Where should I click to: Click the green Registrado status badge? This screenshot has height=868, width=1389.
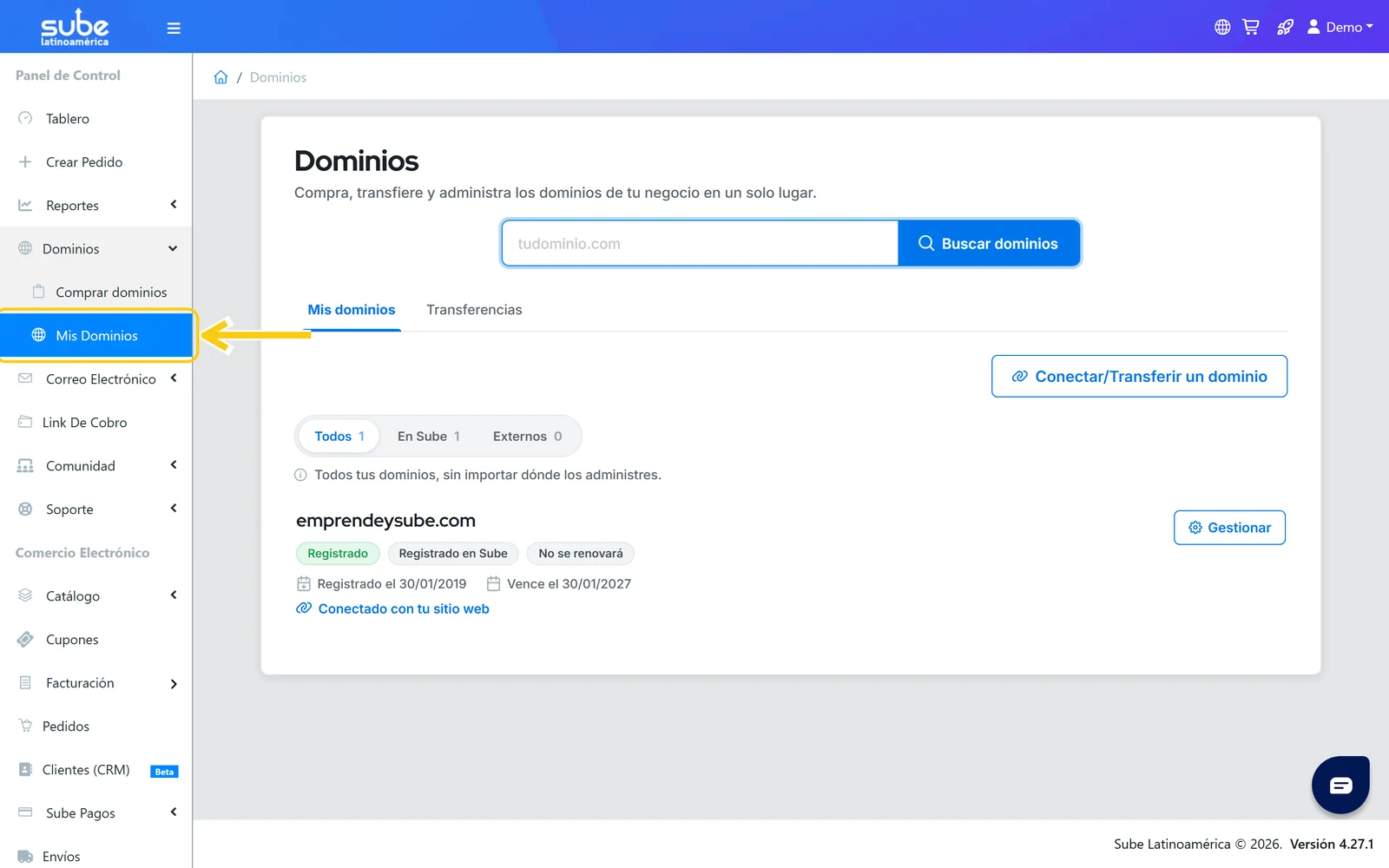point(338,554)
